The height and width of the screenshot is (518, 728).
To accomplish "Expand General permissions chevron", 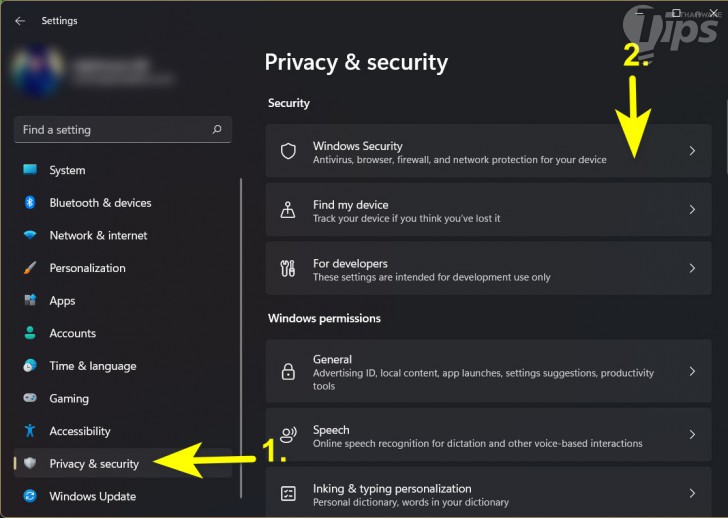I will 692,371.
